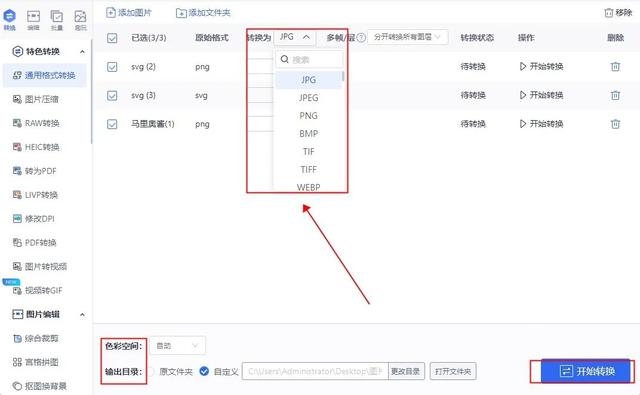Select WEBP in the format list
Viewport: 640px width, 395px height.
(309, 187)
